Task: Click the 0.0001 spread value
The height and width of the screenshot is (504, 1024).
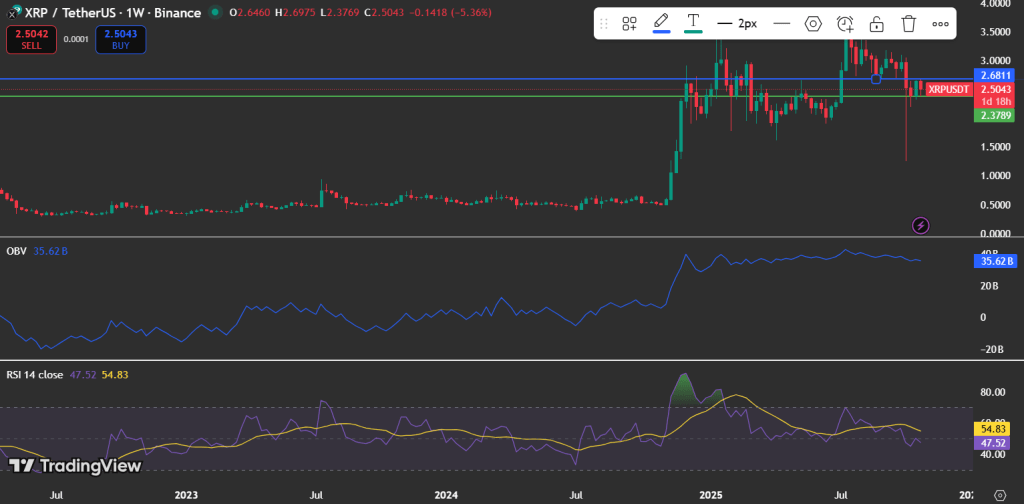Action: click(x=76, y=40)
